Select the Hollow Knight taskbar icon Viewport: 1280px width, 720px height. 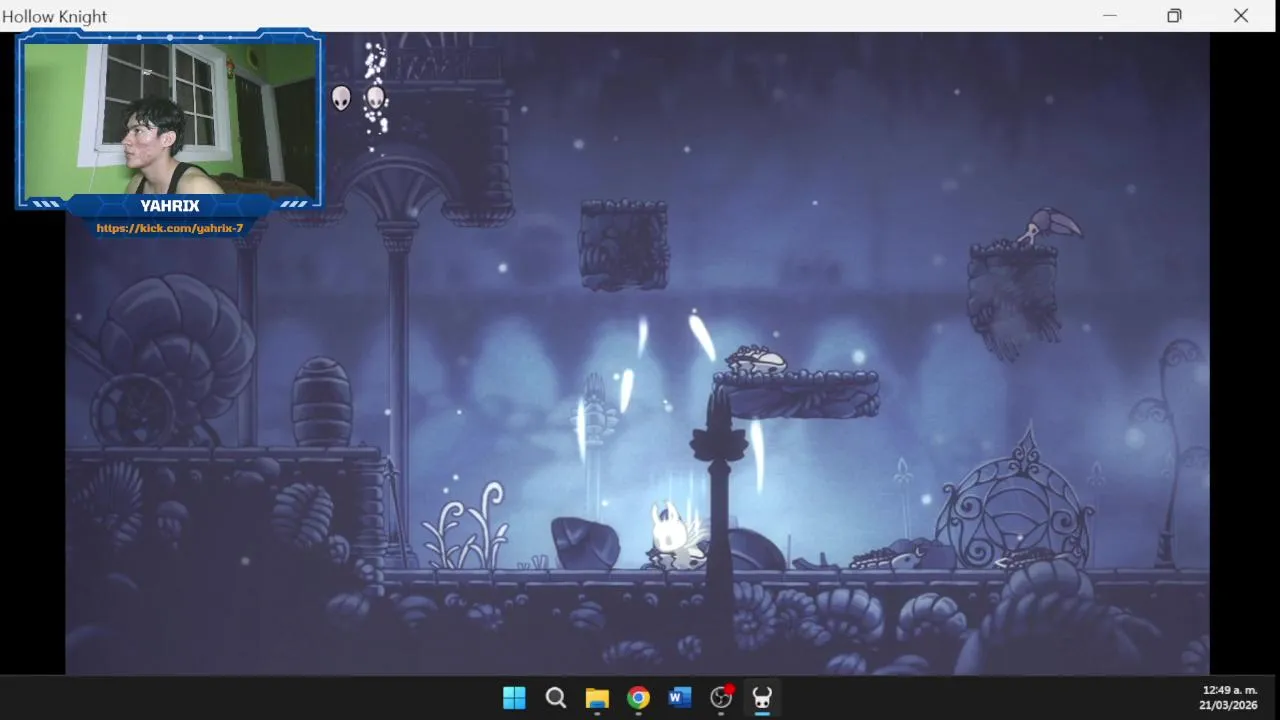762,697
